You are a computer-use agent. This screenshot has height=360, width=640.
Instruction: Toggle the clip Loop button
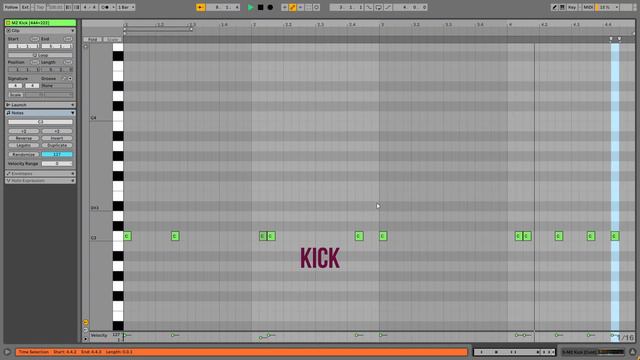click(40, 55)
